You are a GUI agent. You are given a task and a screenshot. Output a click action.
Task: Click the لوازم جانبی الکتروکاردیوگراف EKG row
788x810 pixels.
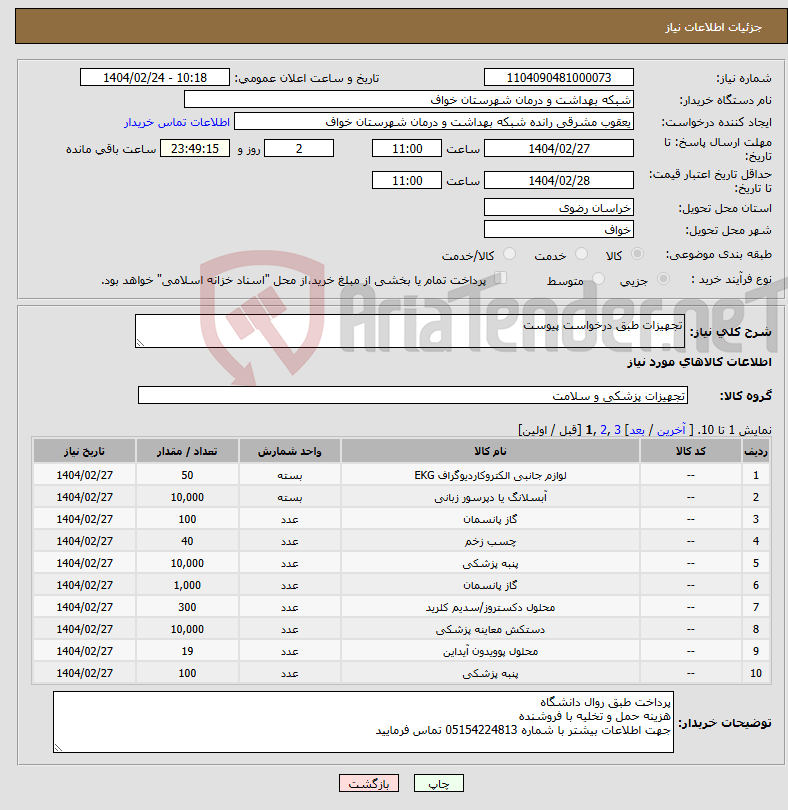pos(401,475)
